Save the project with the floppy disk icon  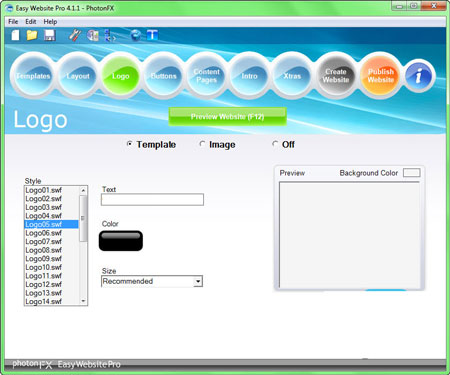click(50, 35)
